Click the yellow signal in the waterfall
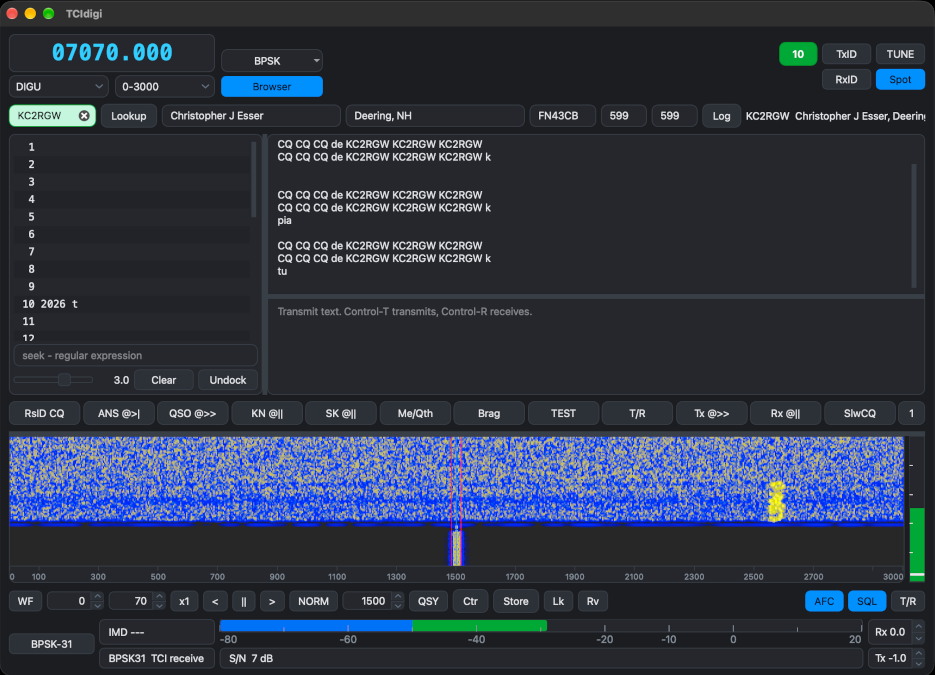 776,501
